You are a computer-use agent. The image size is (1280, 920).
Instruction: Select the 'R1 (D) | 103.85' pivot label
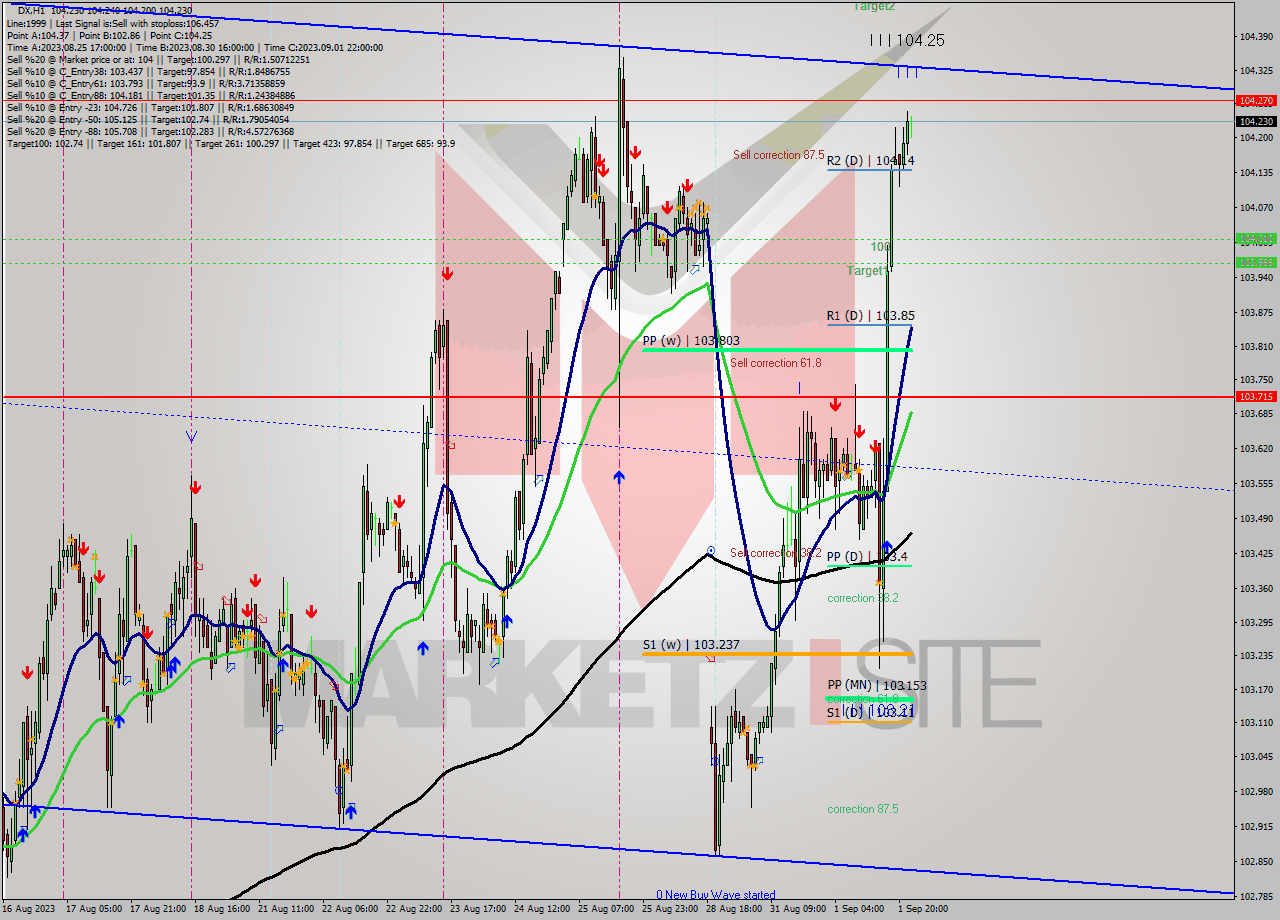pos(870,315)
